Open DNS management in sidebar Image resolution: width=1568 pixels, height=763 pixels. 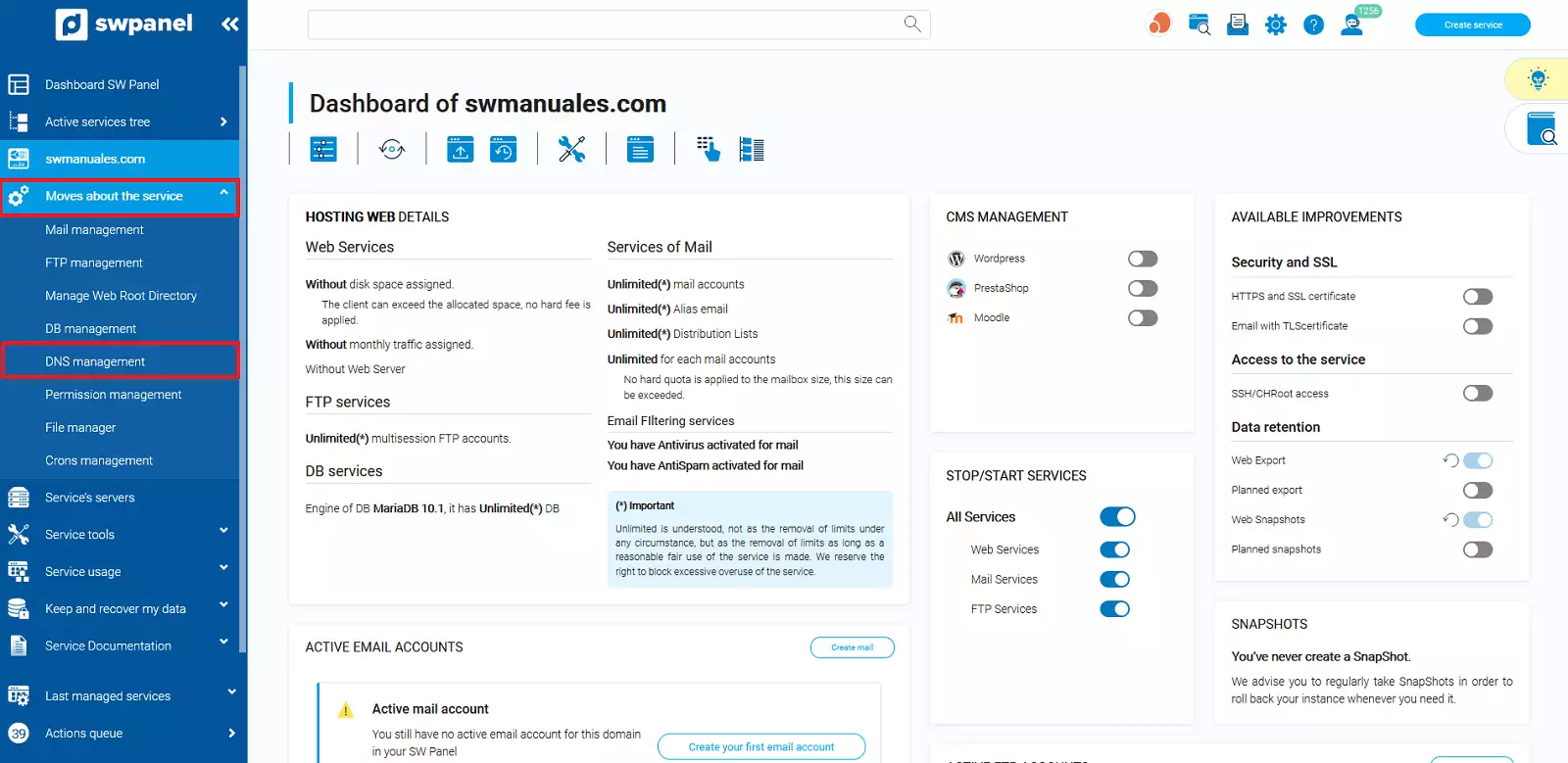pos(95,361)
